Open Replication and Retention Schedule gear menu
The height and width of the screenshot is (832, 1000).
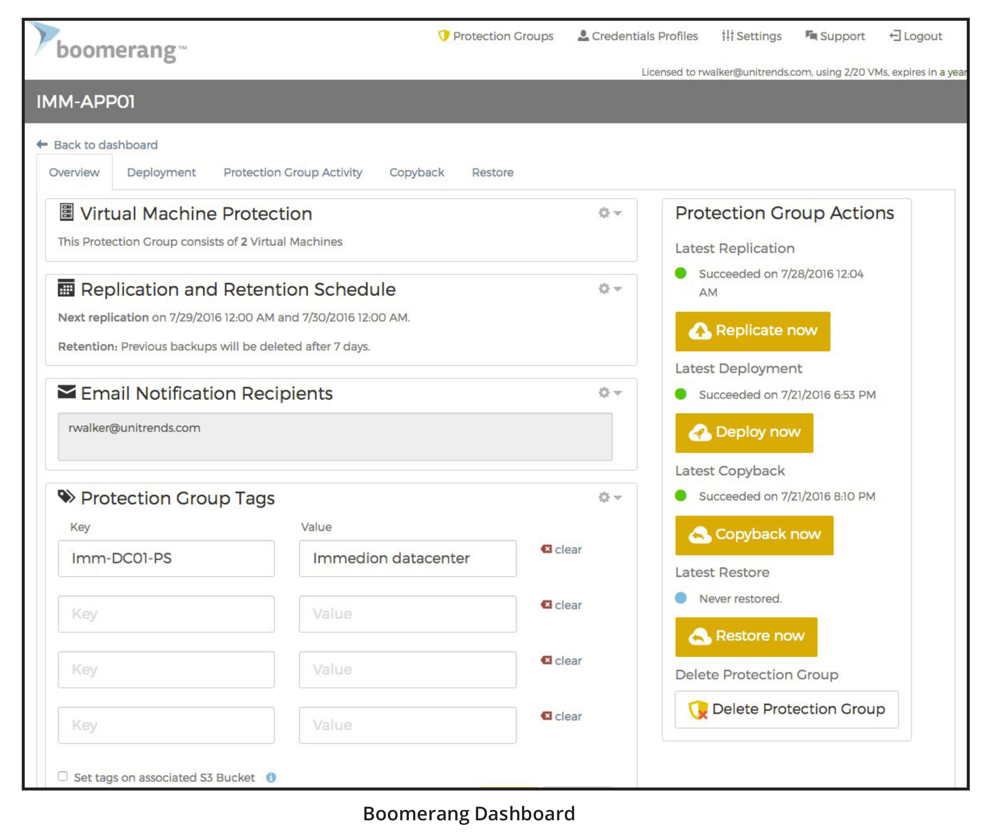pos(609,289)
